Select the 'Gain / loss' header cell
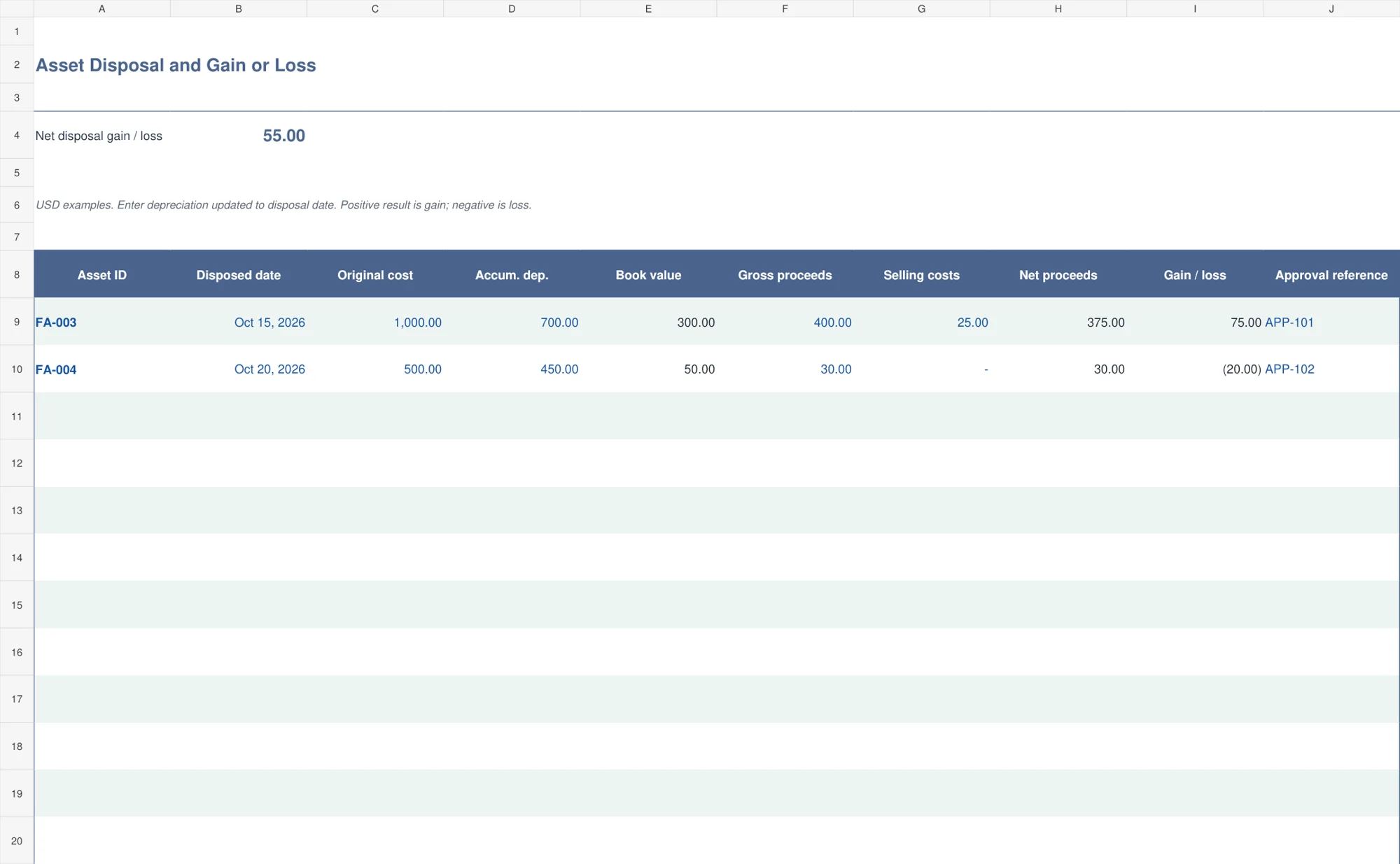 click(1194, 275)
